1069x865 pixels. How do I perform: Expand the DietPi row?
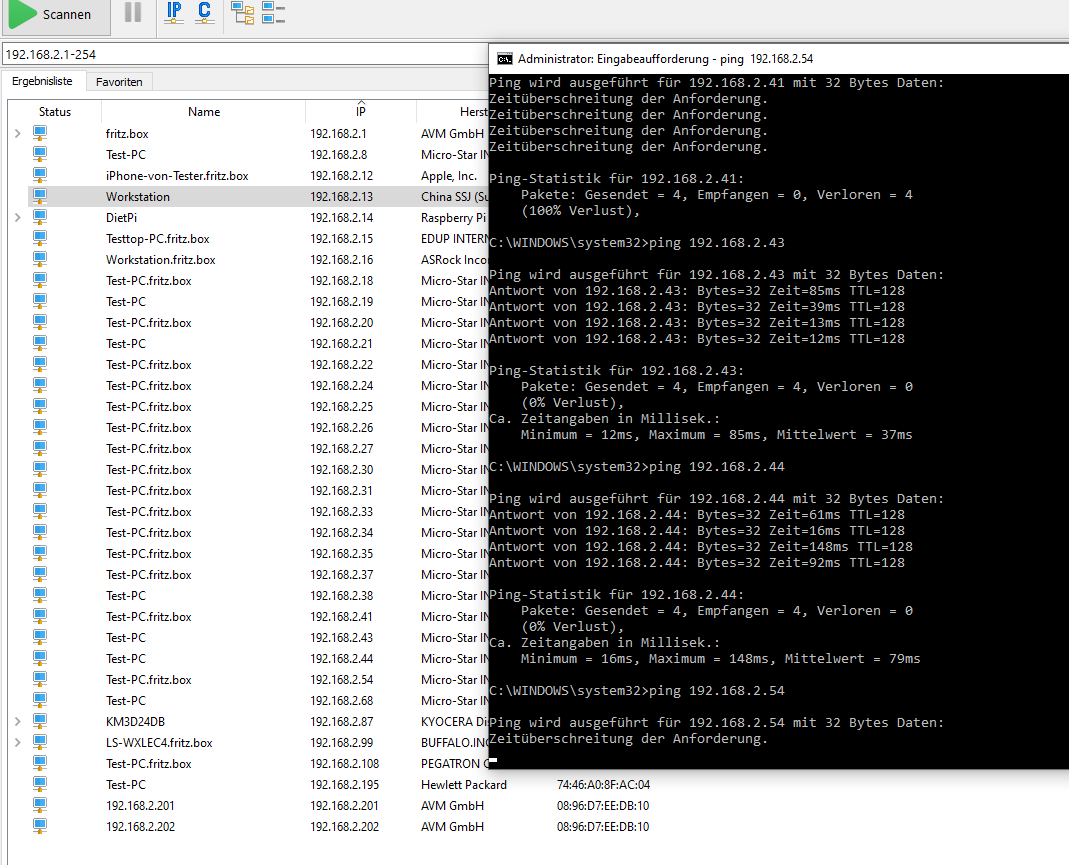[18, 217]
